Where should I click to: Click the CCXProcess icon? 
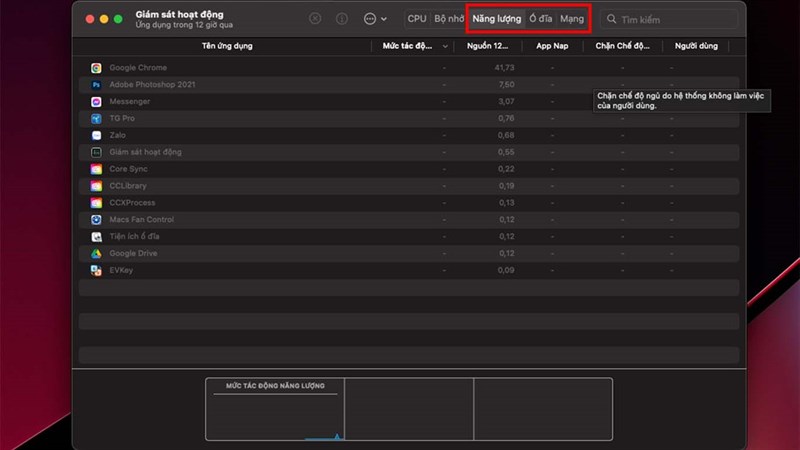pos(96,203)
